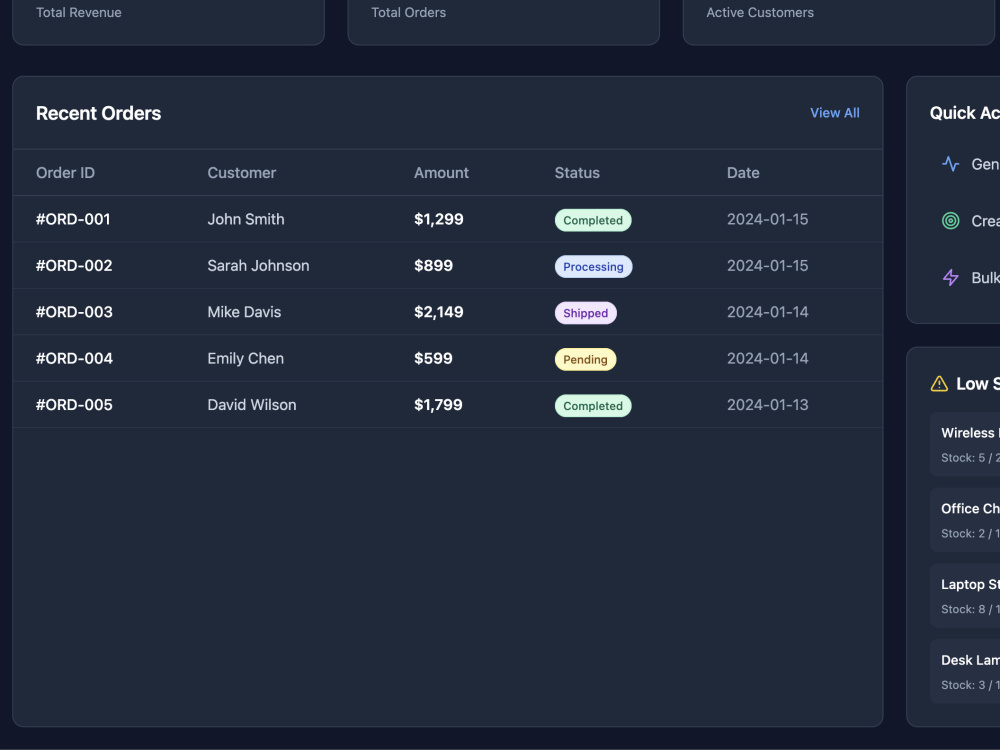Click the 2024-01-14 date for Emily Chen
1000x750 pixels.
pyautogui.click(x=767, y=359)
